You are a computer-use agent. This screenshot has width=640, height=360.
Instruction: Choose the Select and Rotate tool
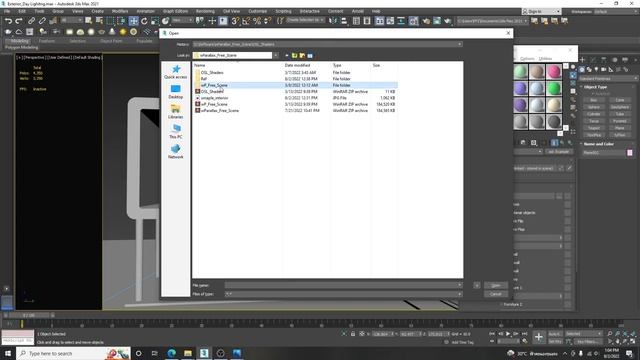144,21
